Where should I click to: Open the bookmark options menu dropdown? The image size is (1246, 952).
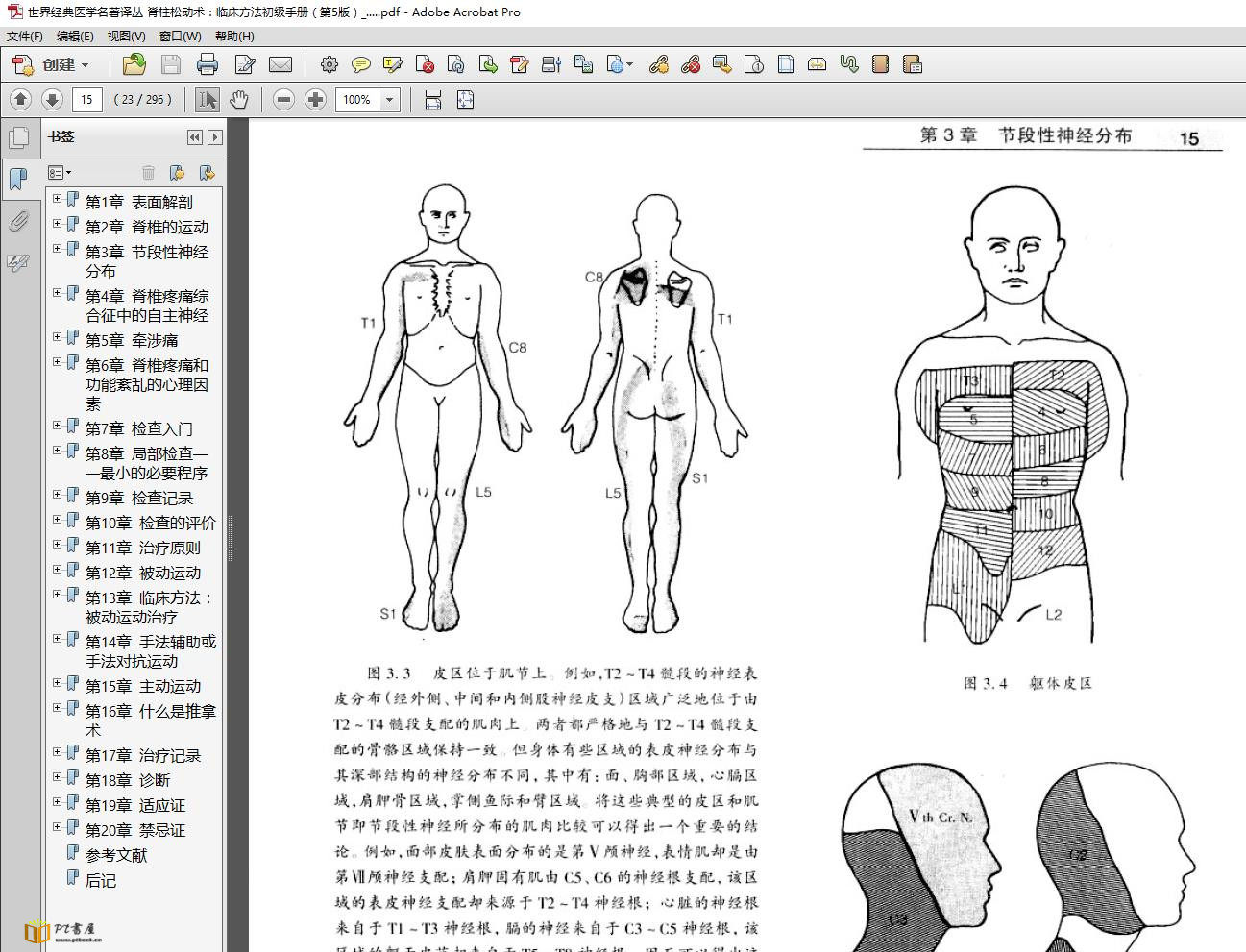pos(60,173)
